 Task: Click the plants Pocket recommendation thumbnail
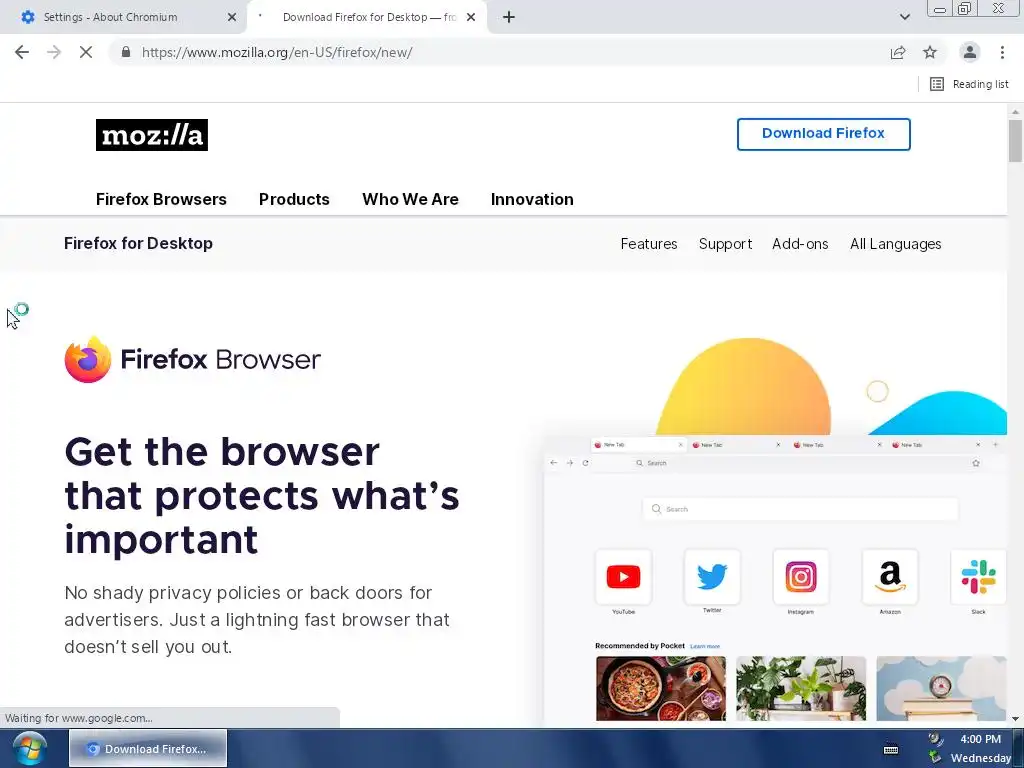(801, 688)
